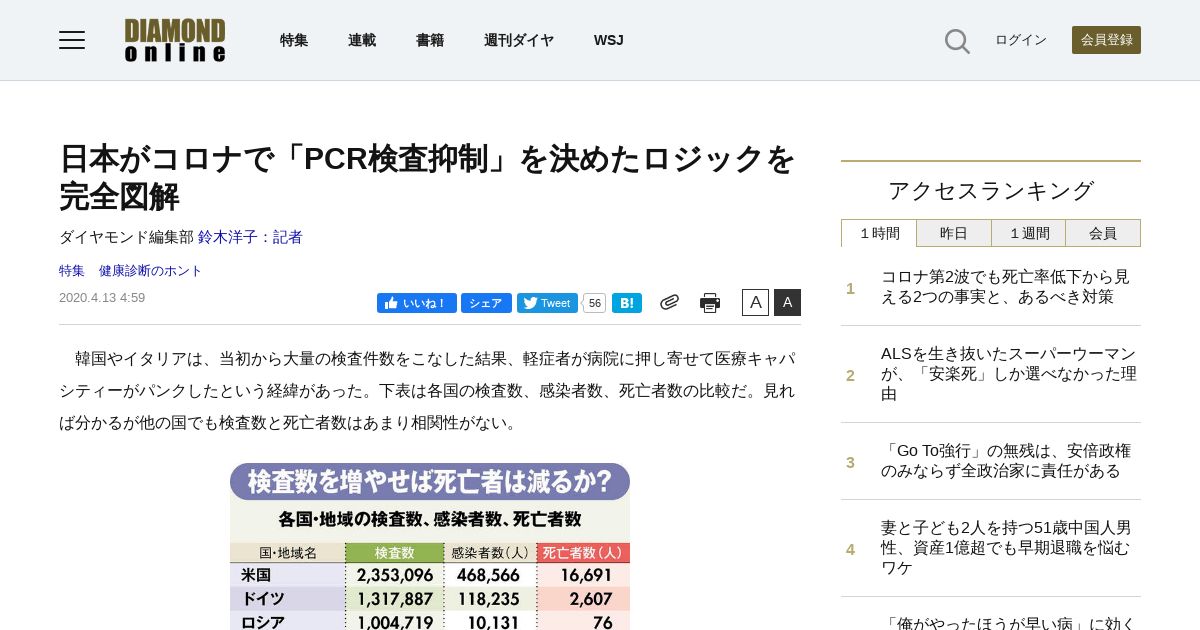Screen dimensions: 1200x630
Task: Click the ログイン link
Action: pyautogui.click(x=1021, y=40)
